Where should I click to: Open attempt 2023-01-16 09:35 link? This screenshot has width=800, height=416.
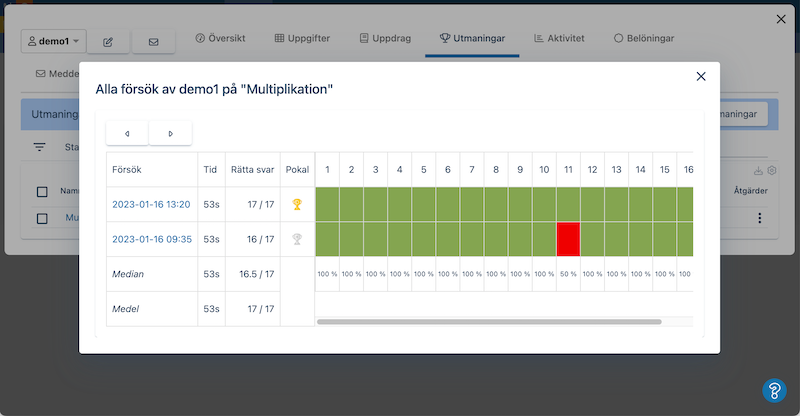(150, 239)
